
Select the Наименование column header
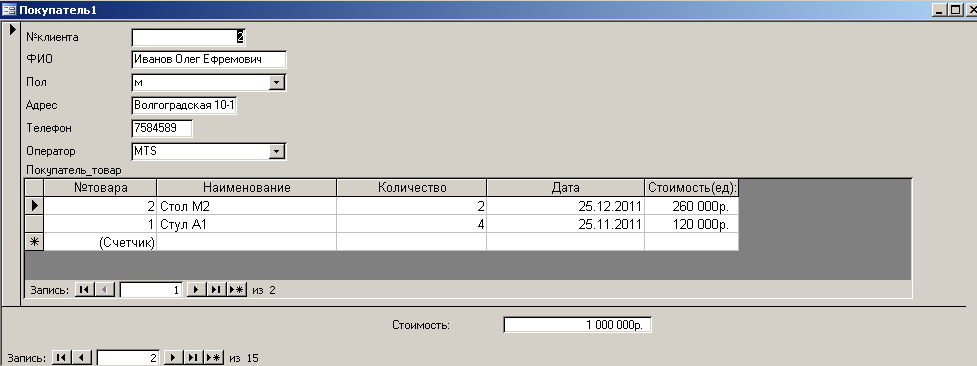[247, 187]
